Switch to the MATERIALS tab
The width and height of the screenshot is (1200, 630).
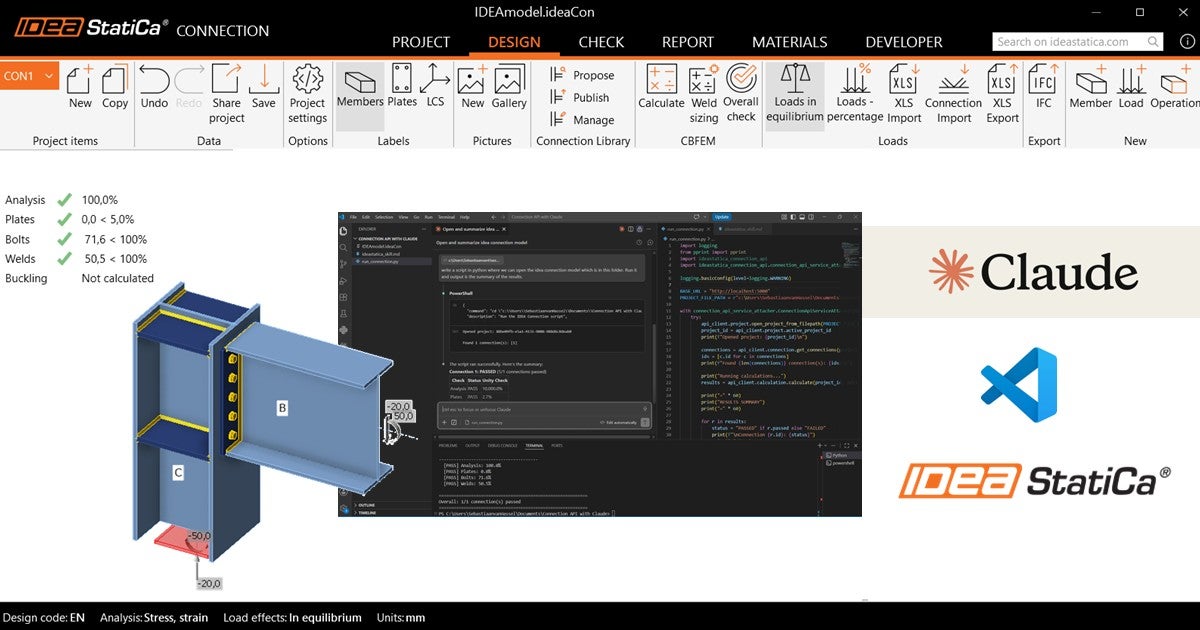pyautogui.click(x=790, y=42)
